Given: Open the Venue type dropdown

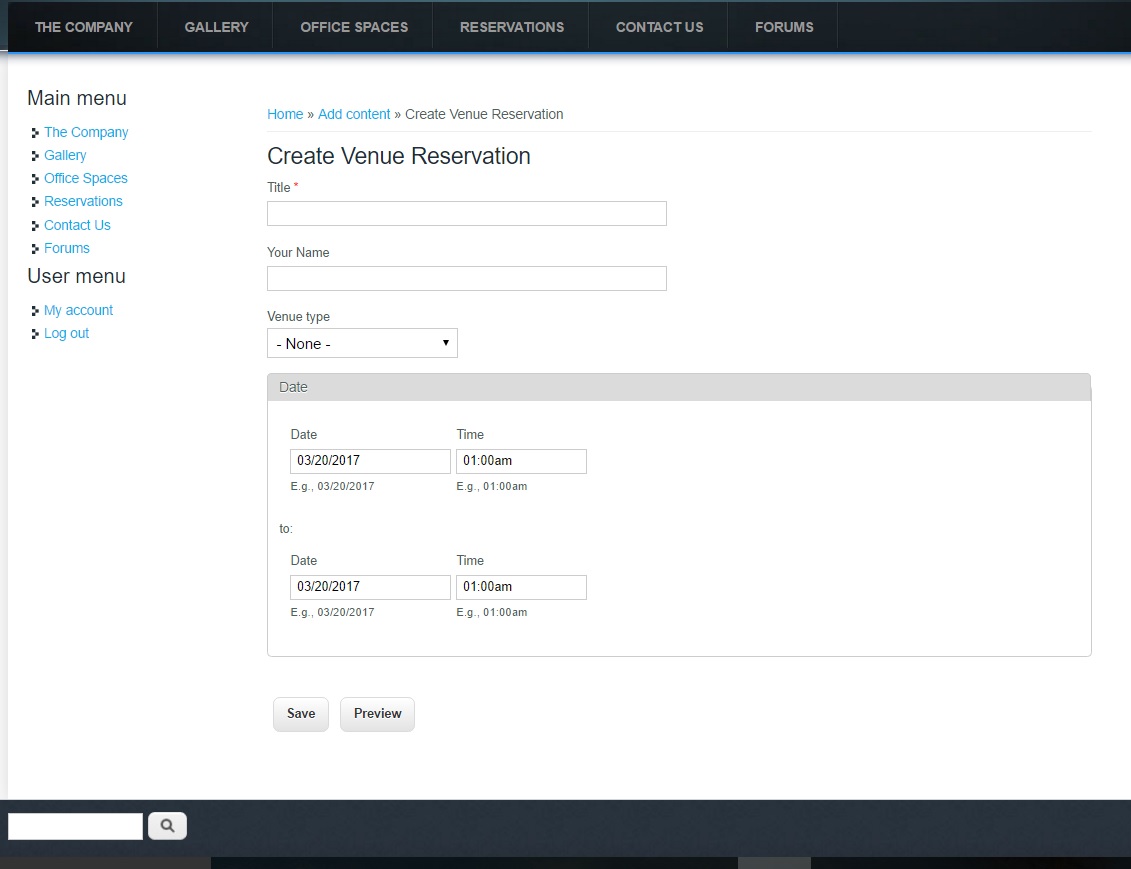Looking at the screenshot, I should (x=362, y=343).
